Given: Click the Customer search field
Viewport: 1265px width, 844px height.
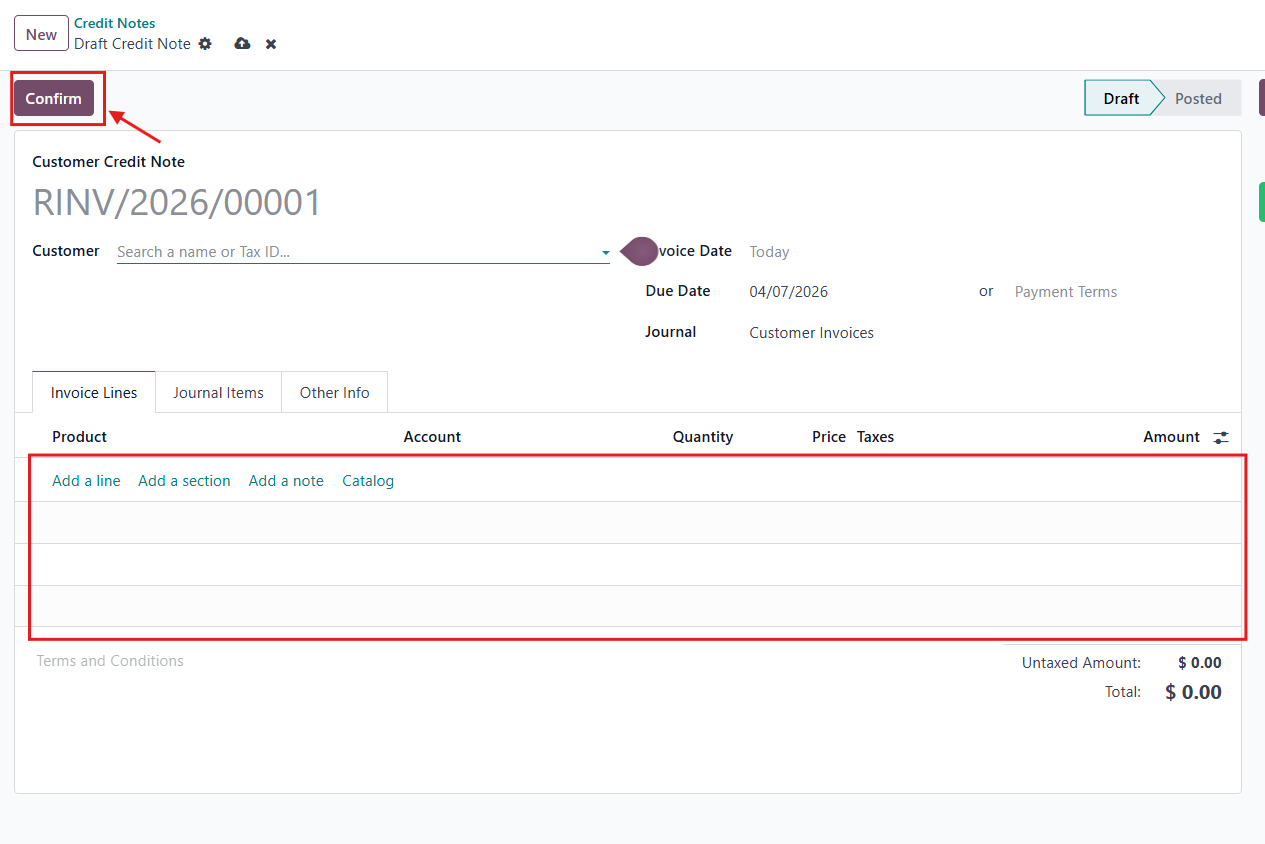Looking at the screenshot, I should click(355, 252).
